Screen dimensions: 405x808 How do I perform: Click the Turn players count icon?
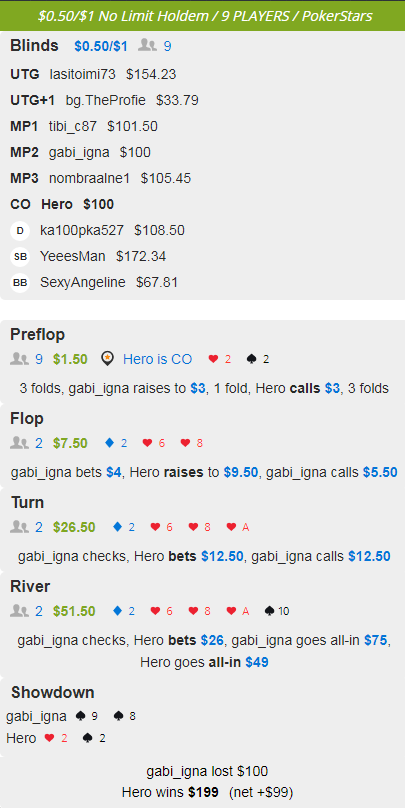20,527
